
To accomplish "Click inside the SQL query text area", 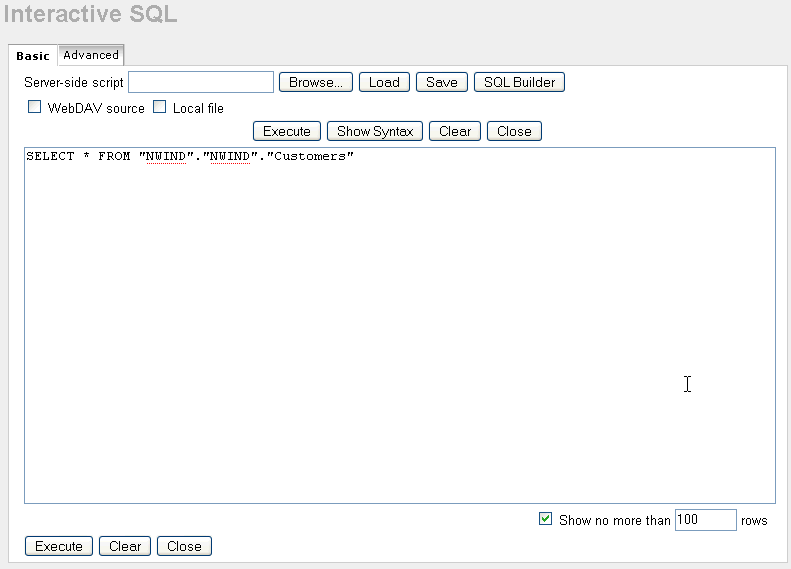I will 400,330.
